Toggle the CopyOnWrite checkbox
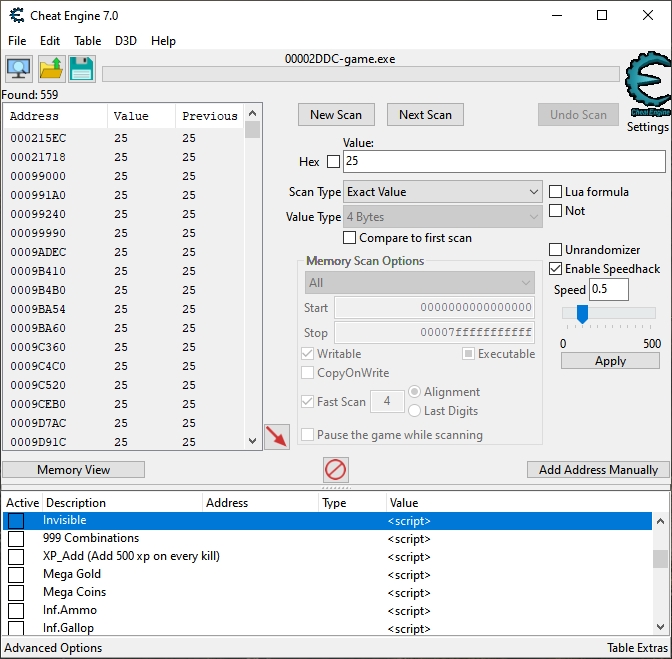This screenshot has width=672, height=659. click(x=307, y=373)
